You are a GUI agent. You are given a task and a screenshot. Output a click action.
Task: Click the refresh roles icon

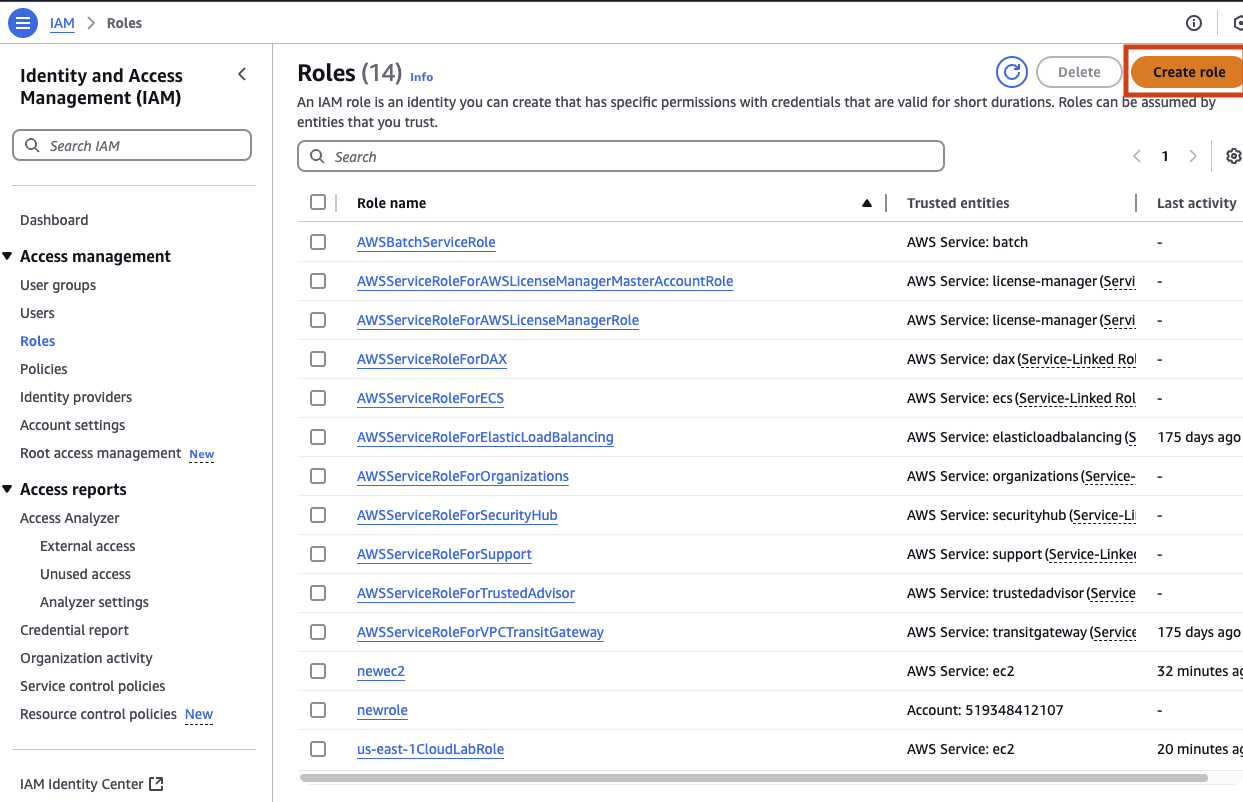[x=1012, y=72]
